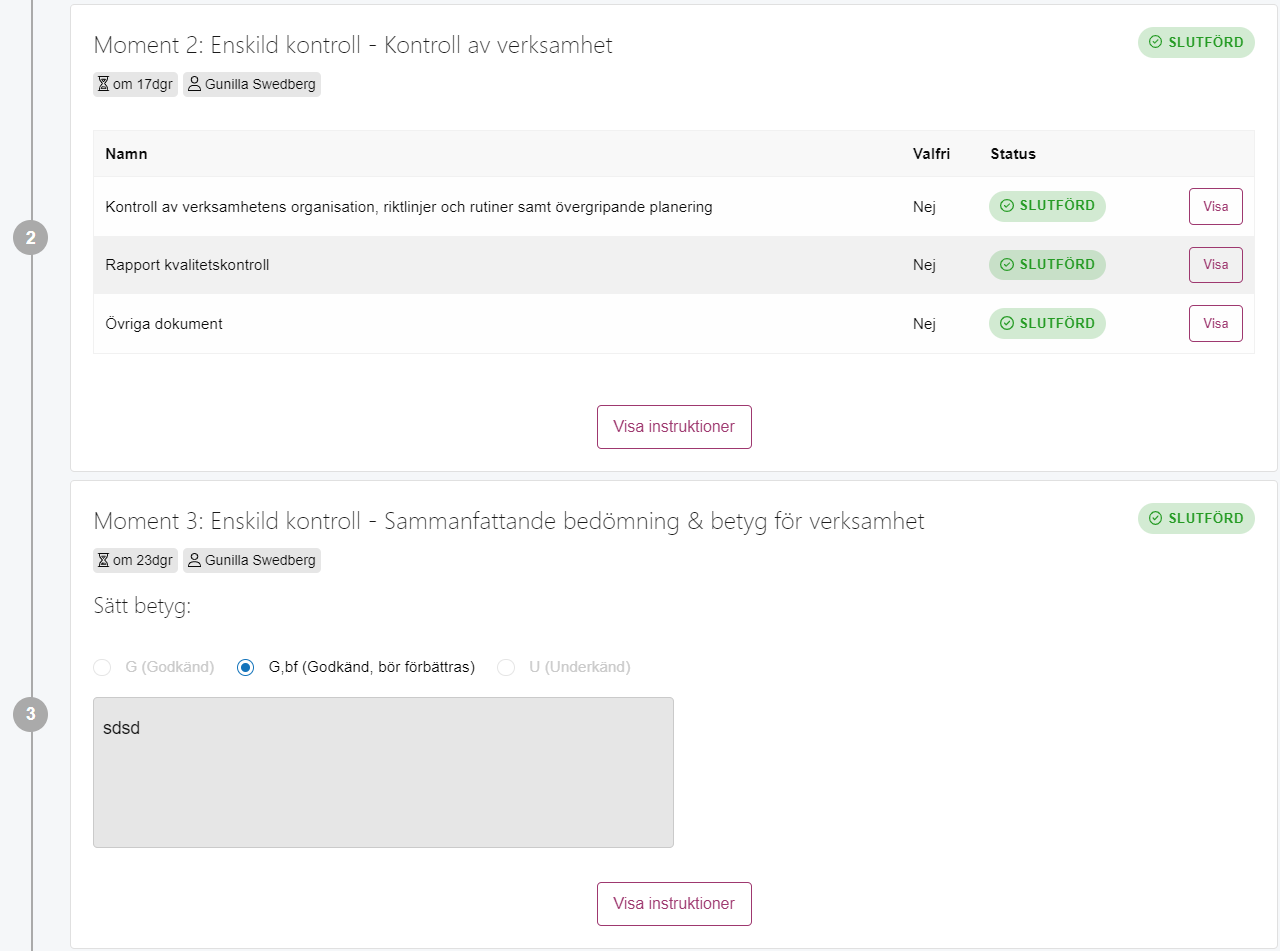The height and width of the screenshot is (951, 1280).
Task: Open Visa for Rapport kvalitetskontroll row
Action: tap(1216, 265)
